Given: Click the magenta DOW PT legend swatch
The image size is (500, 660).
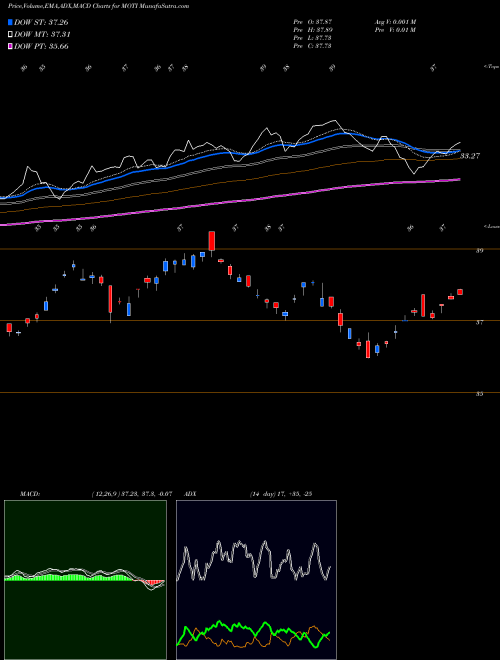Looking at the screenshot, I should pos(10,46).
